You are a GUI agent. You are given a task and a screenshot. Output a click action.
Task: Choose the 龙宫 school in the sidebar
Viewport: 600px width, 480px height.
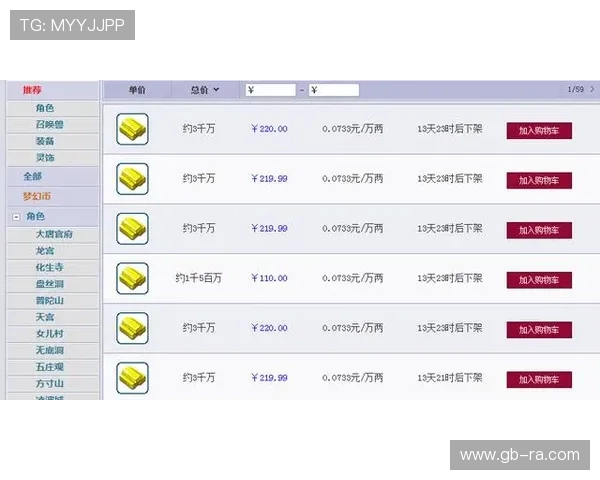click(45, 251)
